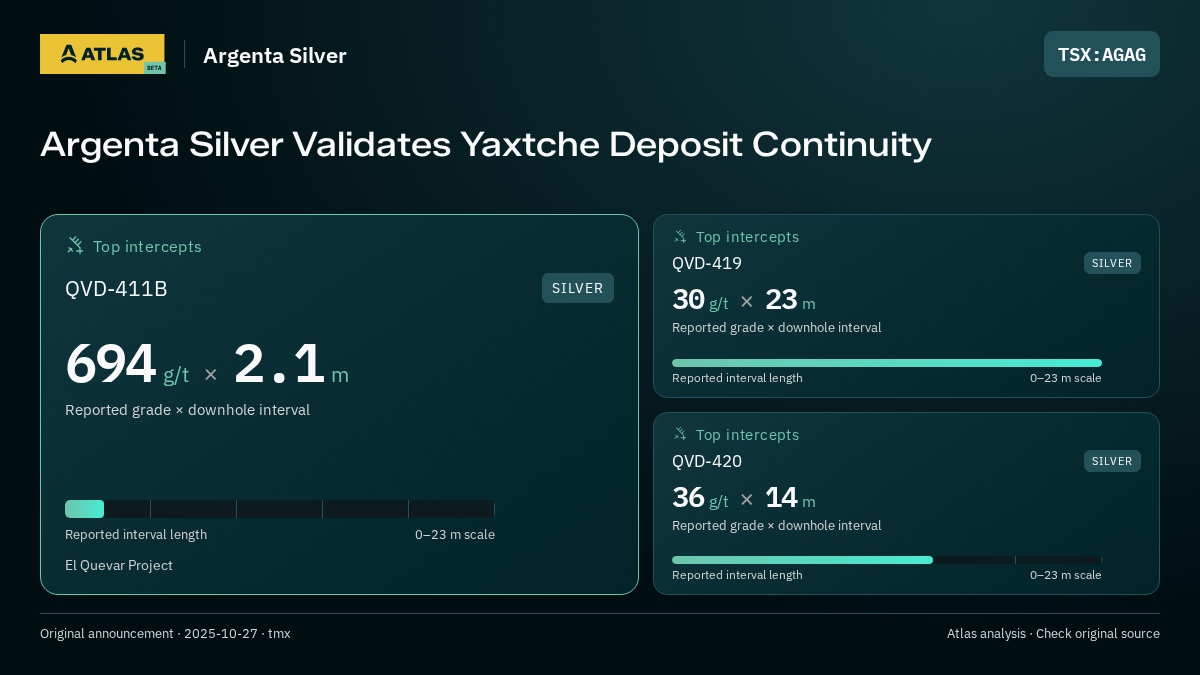Click the SILVER tag on the QVD-420 card
This screenshot has height=675, width=1200.
coord(1112,461)
